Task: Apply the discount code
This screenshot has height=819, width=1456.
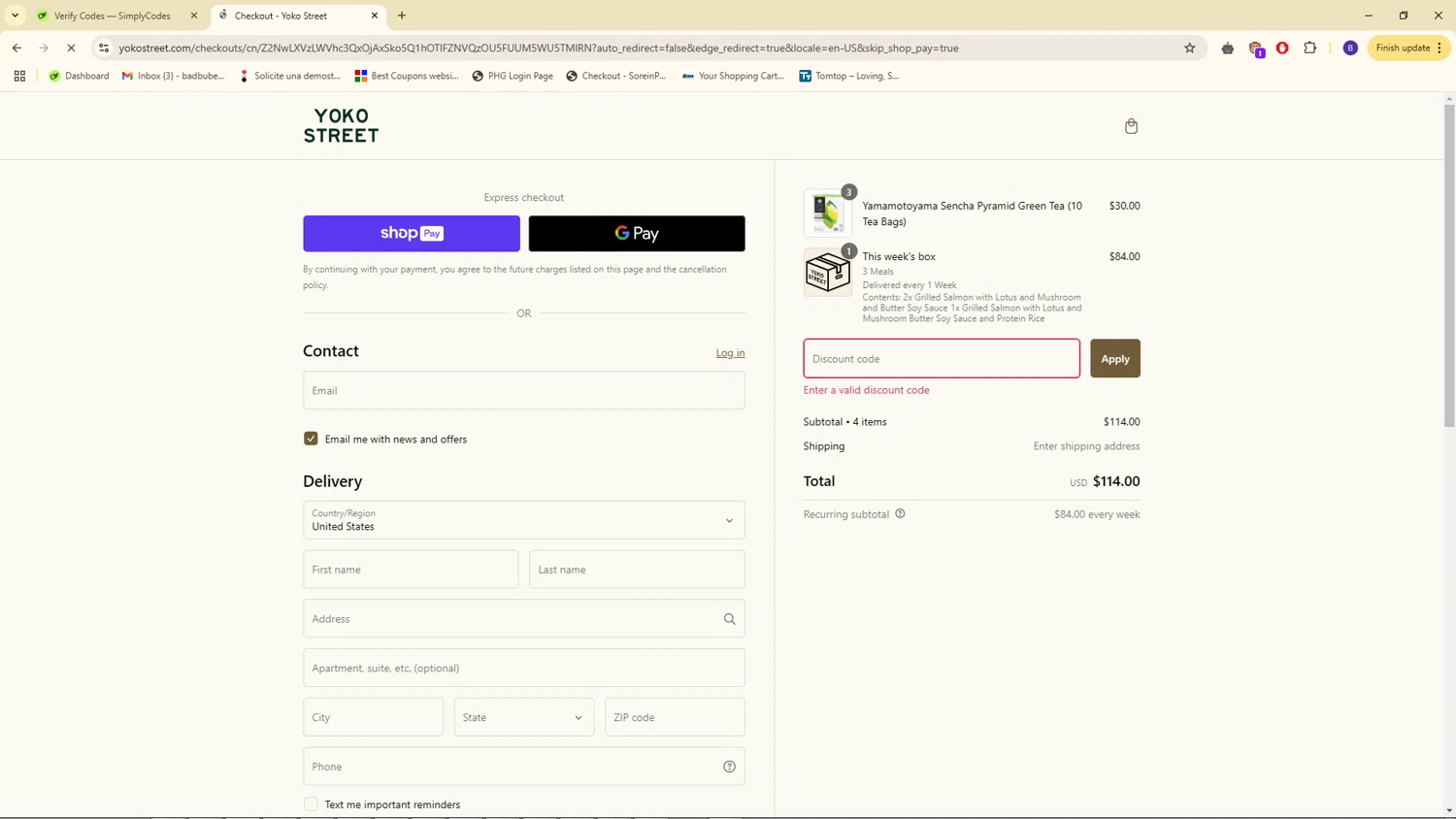Action: (x=1115, y=358)
